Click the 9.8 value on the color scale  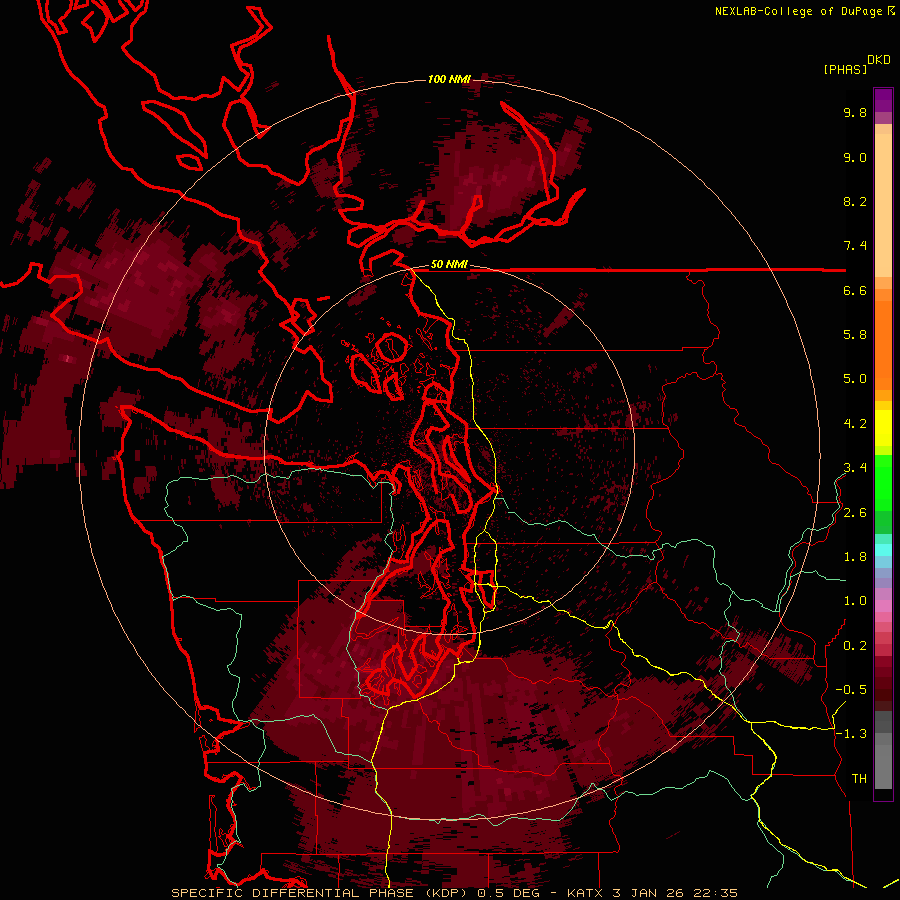855,112
